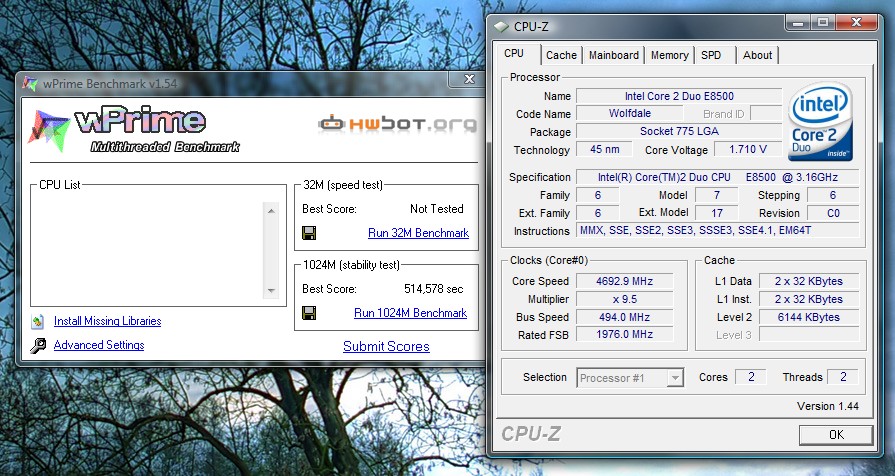Click the Specification field text
Viewport: 895px width, 476px height.
pyautogui.click(x=717, y=177)
